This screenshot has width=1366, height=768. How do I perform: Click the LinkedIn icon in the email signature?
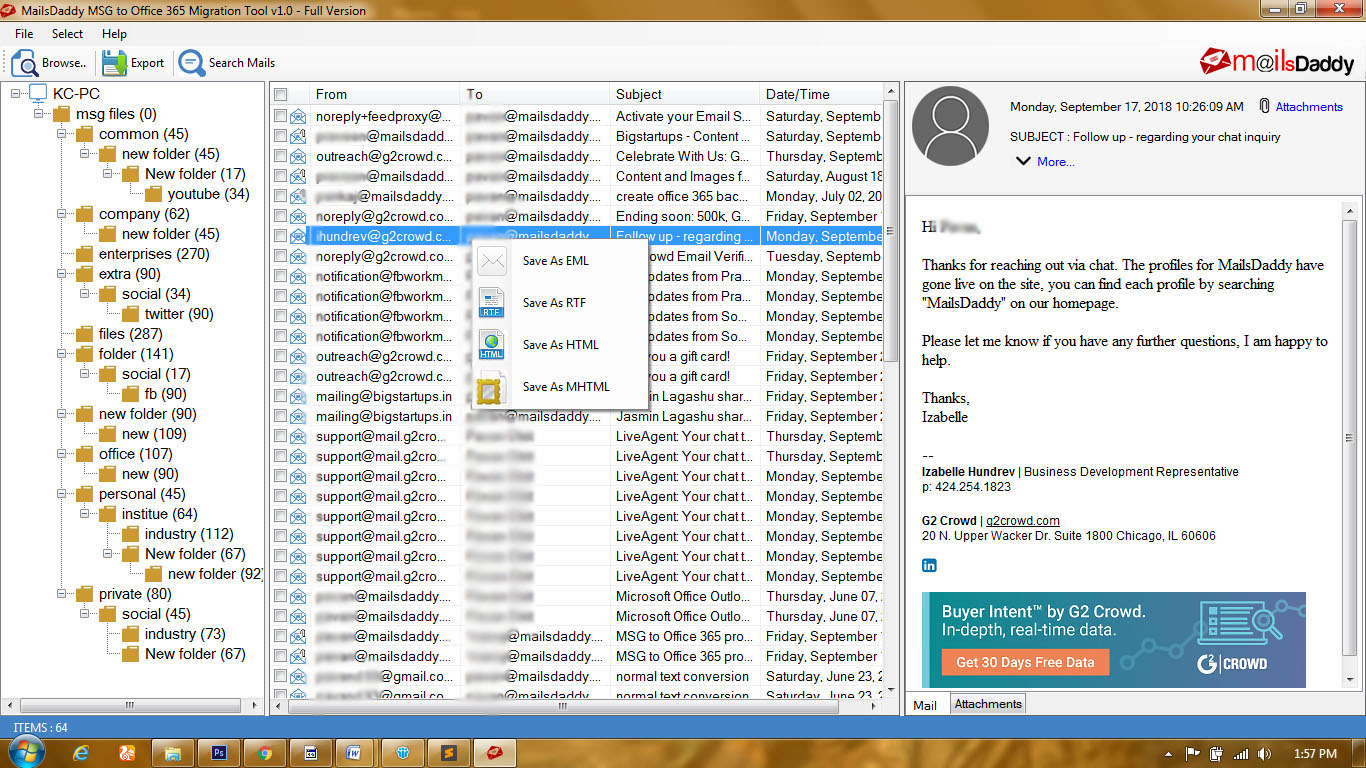[929, 566]
